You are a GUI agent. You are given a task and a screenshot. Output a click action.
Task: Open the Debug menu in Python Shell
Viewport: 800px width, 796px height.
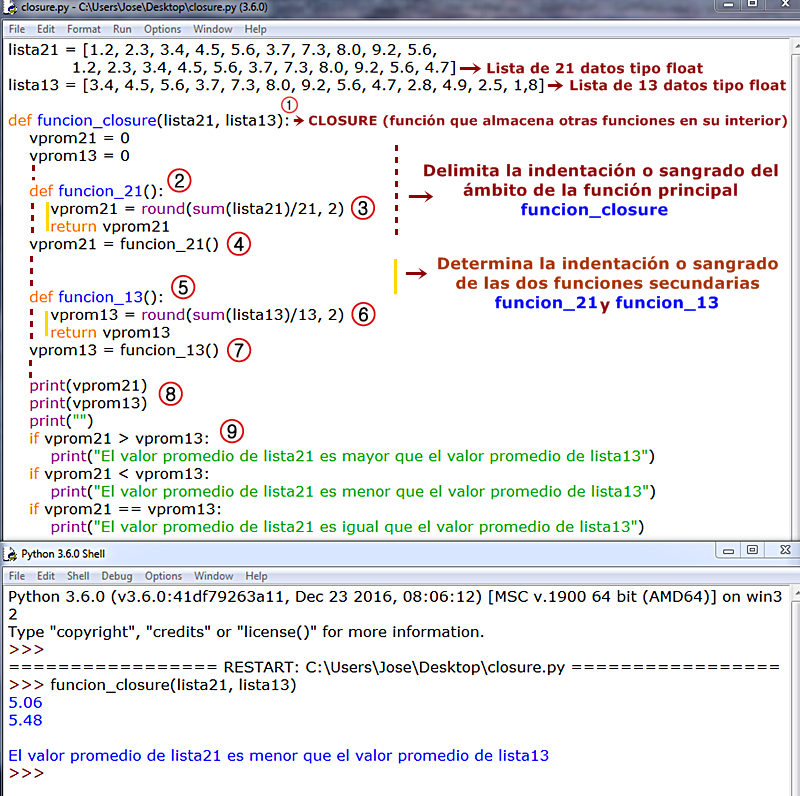click(x=116, y=576)
